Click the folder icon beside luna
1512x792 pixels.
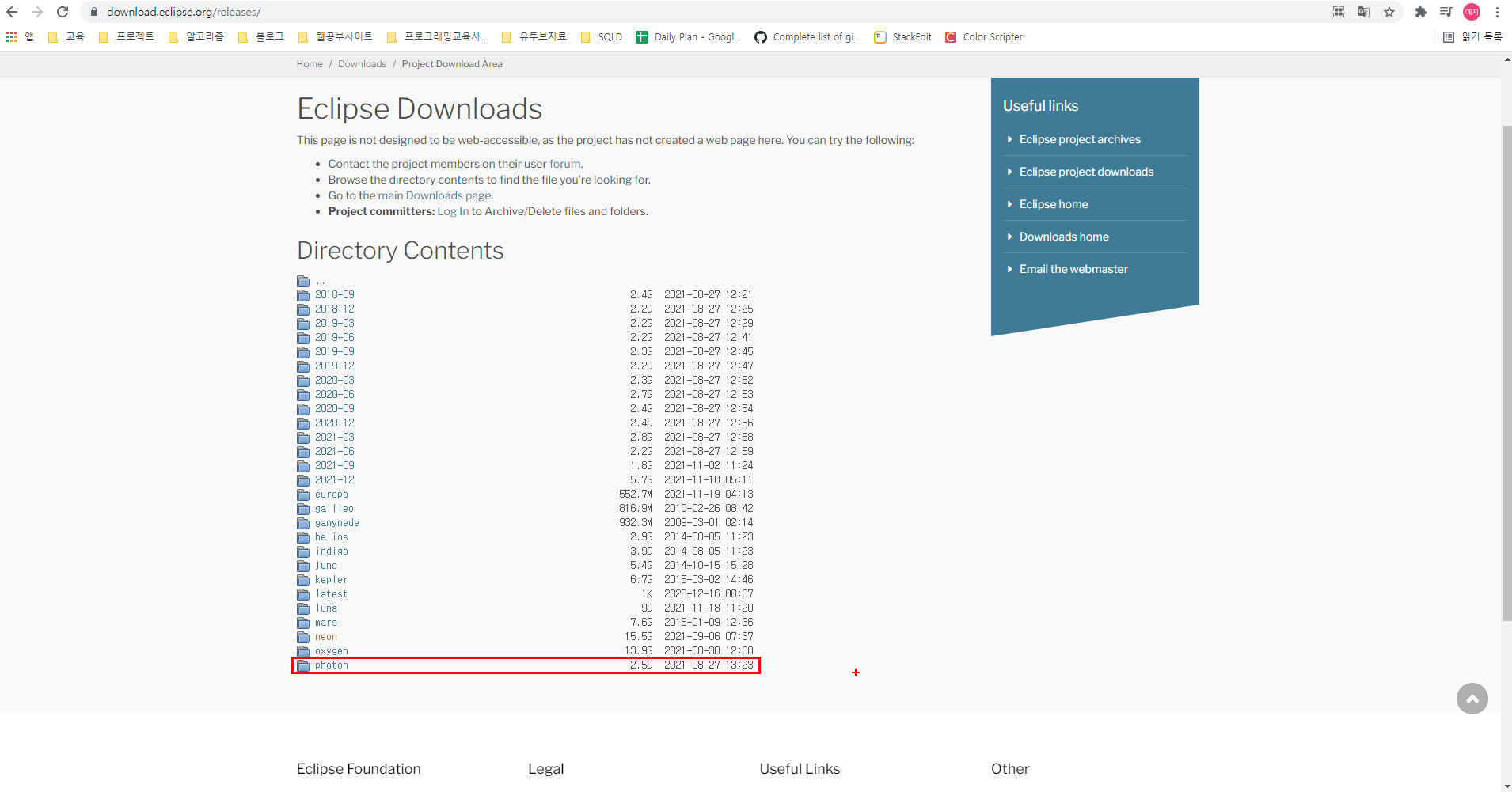[x=303, y=608]
